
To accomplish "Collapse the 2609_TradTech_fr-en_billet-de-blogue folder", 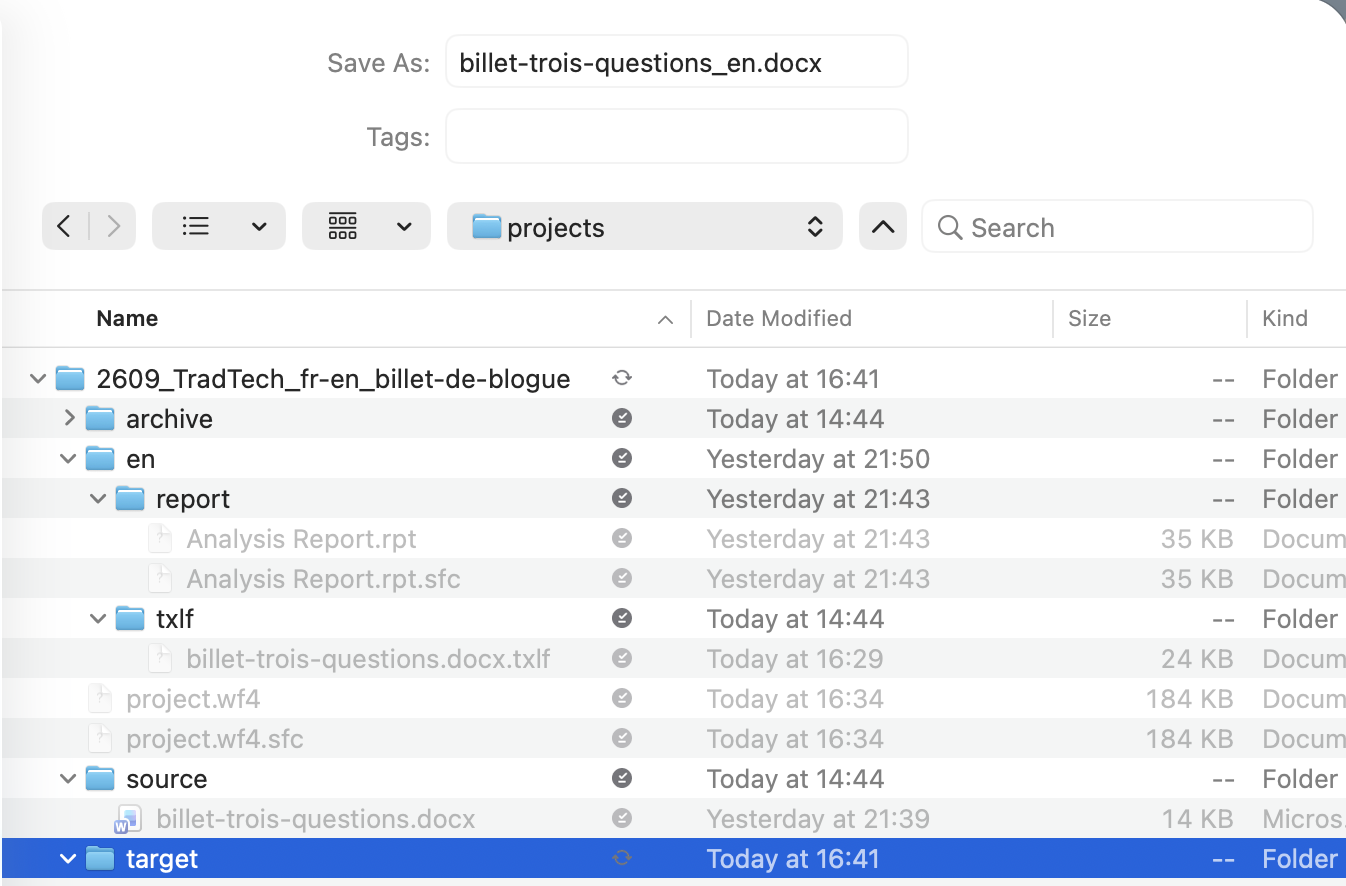I will coord(38,379).
